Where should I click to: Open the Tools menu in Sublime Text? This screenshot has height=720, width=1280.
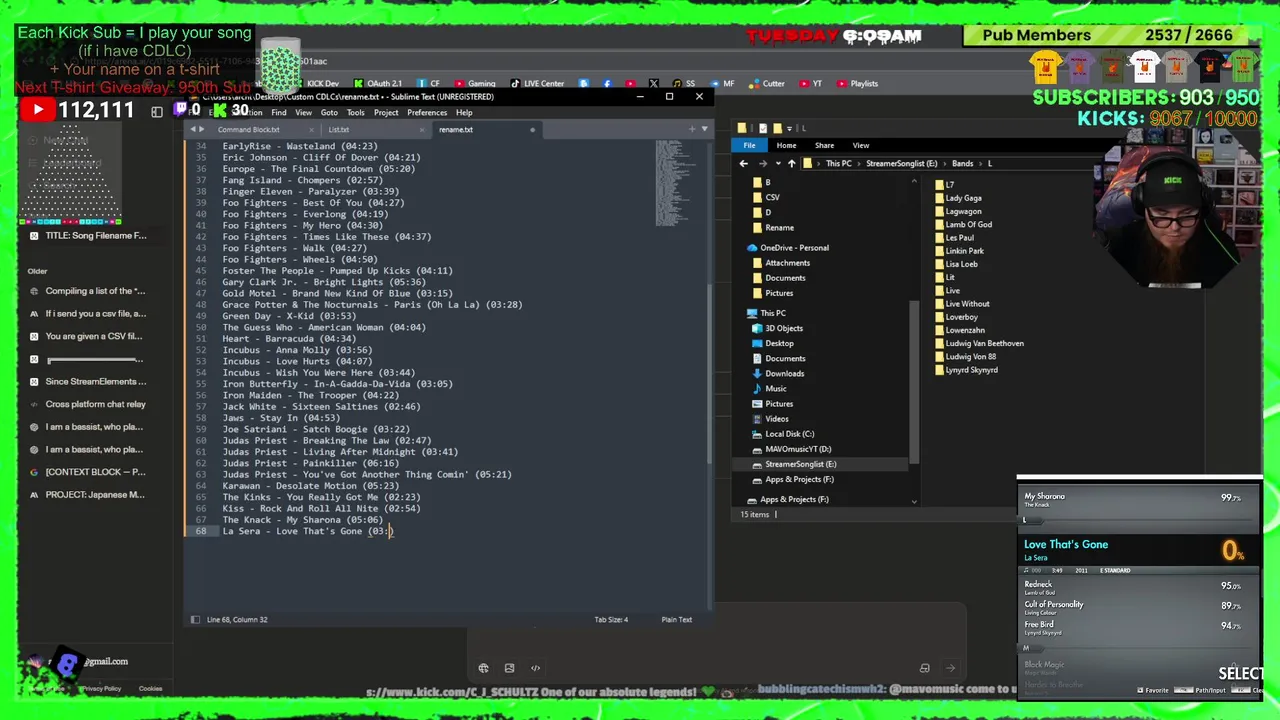pyautogui.click(x=355, y=112)
